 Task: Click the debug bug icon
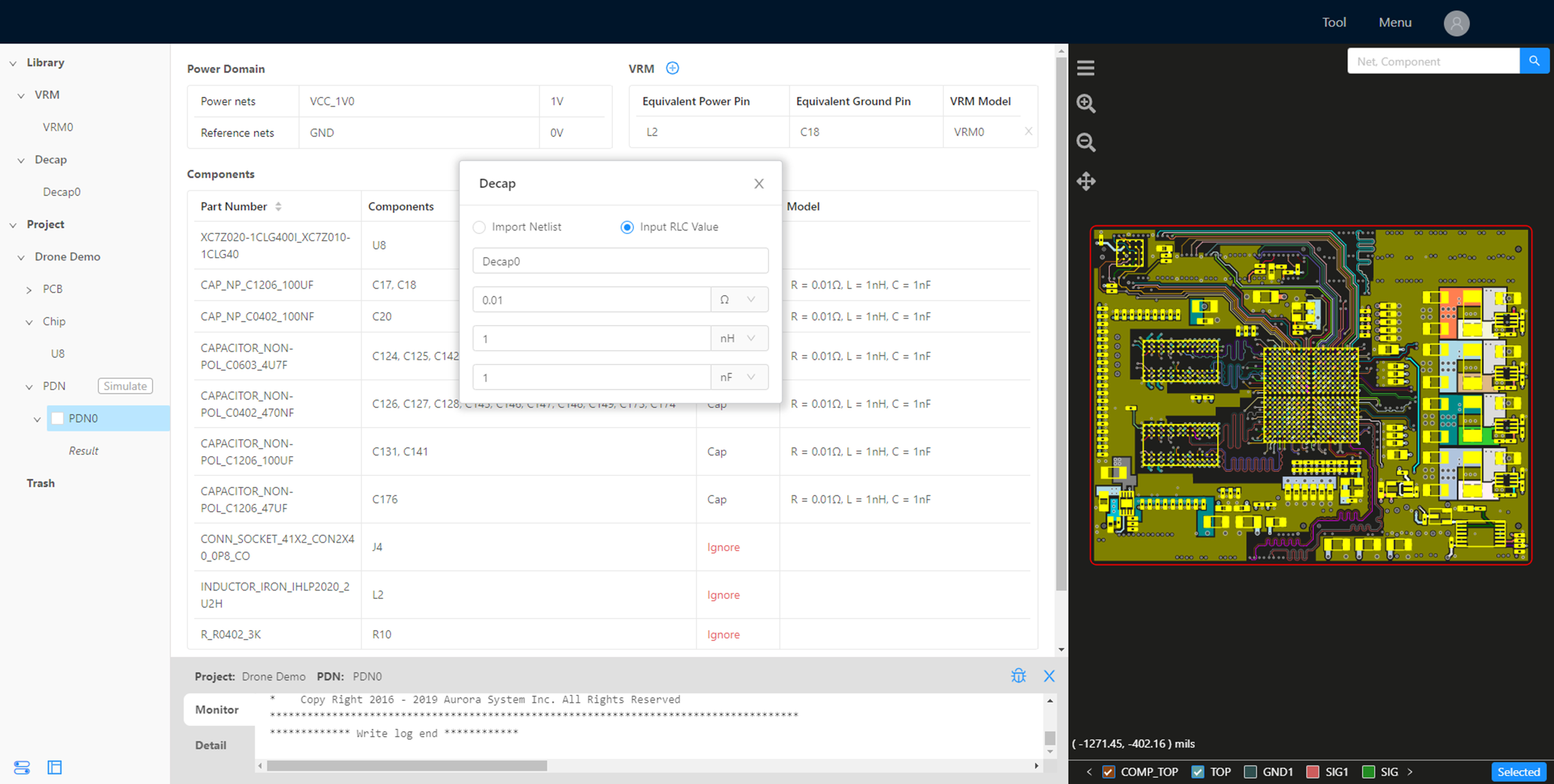pyautogui.click(x=1018, y=676)
